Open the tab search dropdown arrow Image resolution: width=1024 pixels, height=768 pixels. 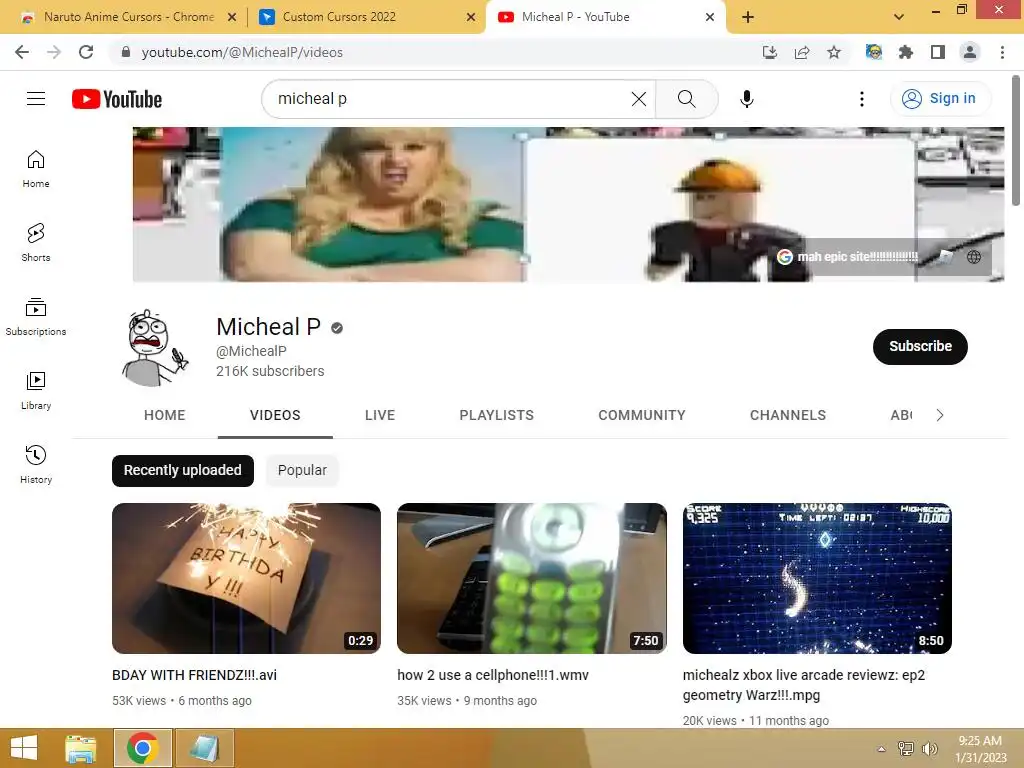[899, 17]
